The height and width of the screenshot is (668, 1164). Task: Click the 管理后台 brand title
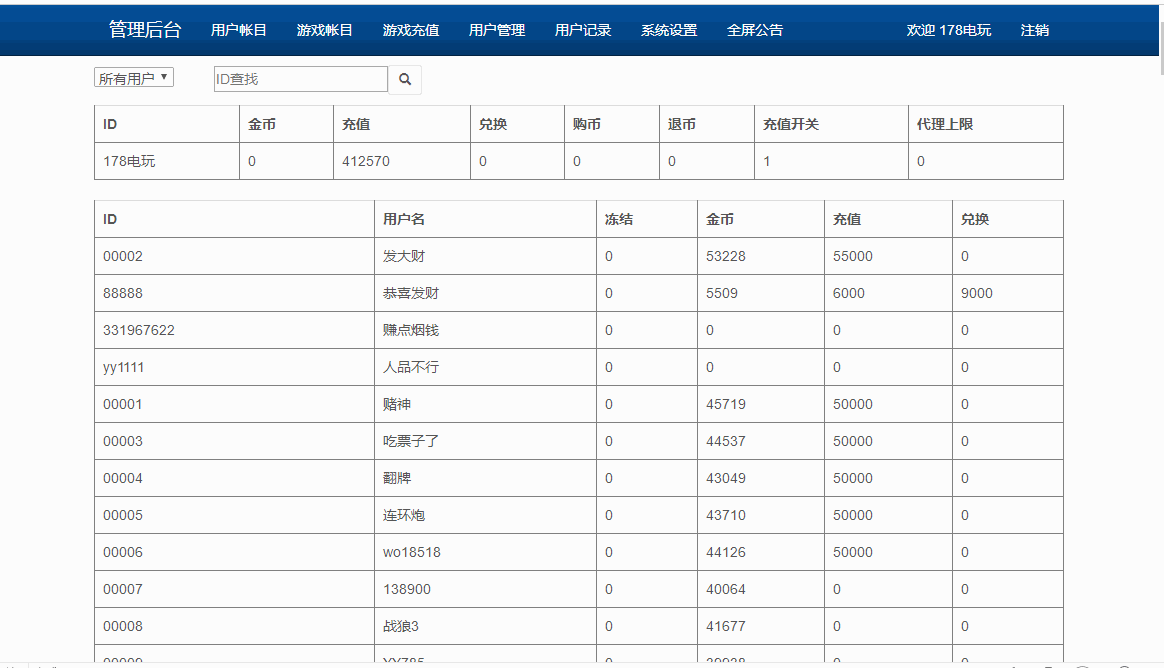tap(140, 30)
